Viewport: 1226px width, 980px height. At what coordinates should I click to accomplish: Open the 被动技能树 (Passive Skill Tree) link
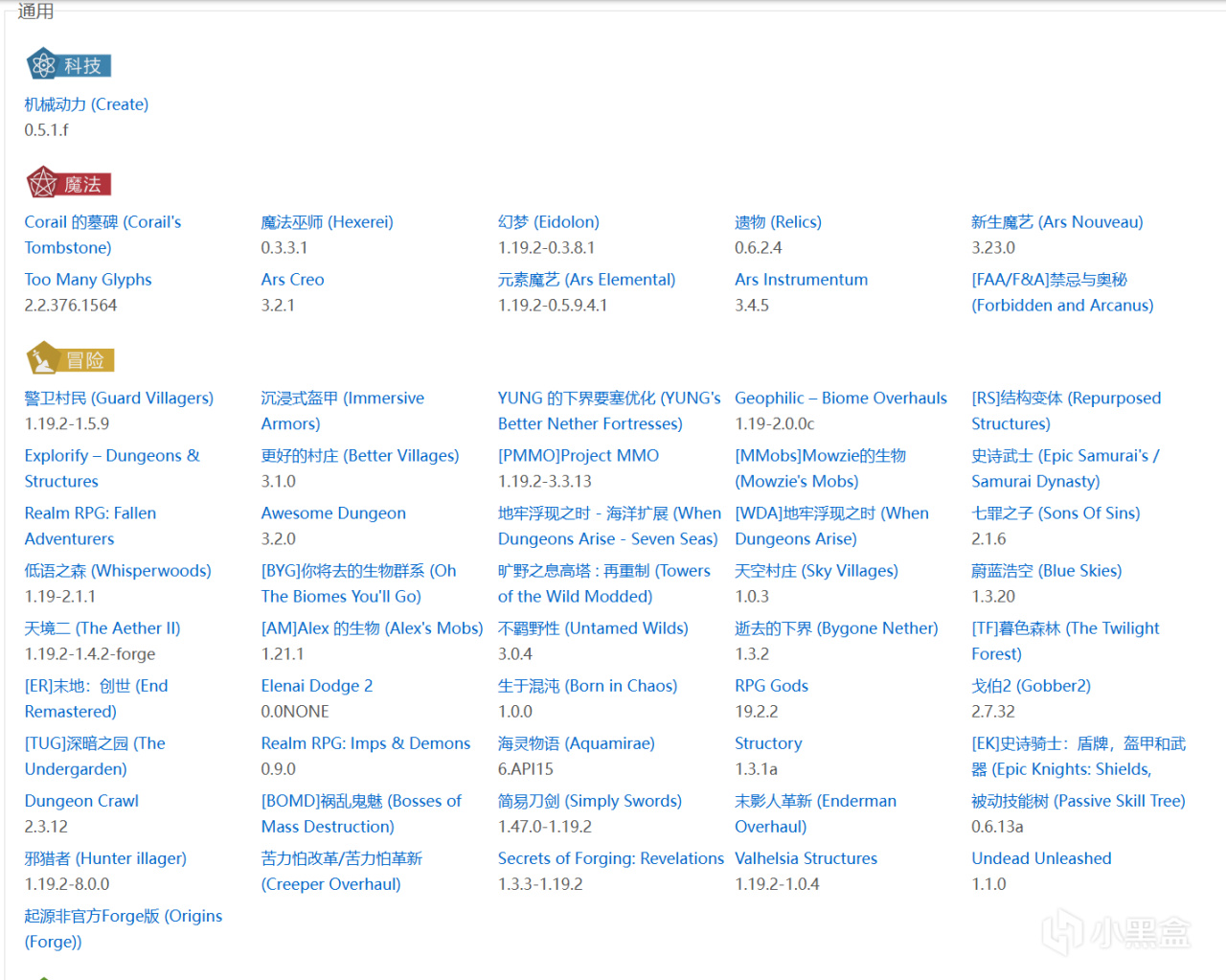pos(1078,801)
